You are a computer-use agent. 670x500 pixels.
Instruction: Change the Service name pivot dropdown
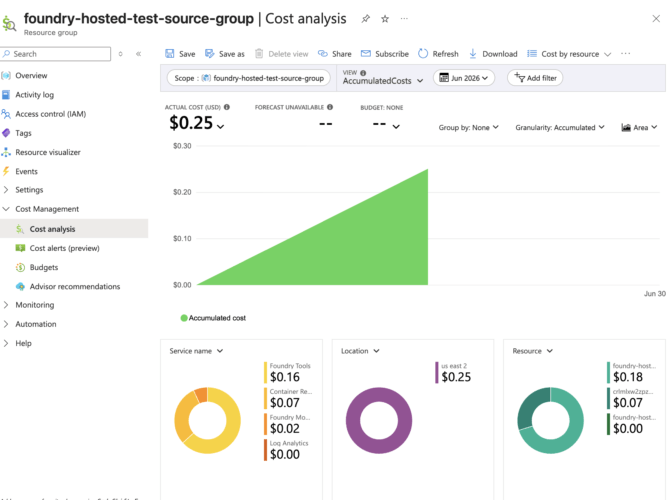pyautogui.click(x=196, y=351)
